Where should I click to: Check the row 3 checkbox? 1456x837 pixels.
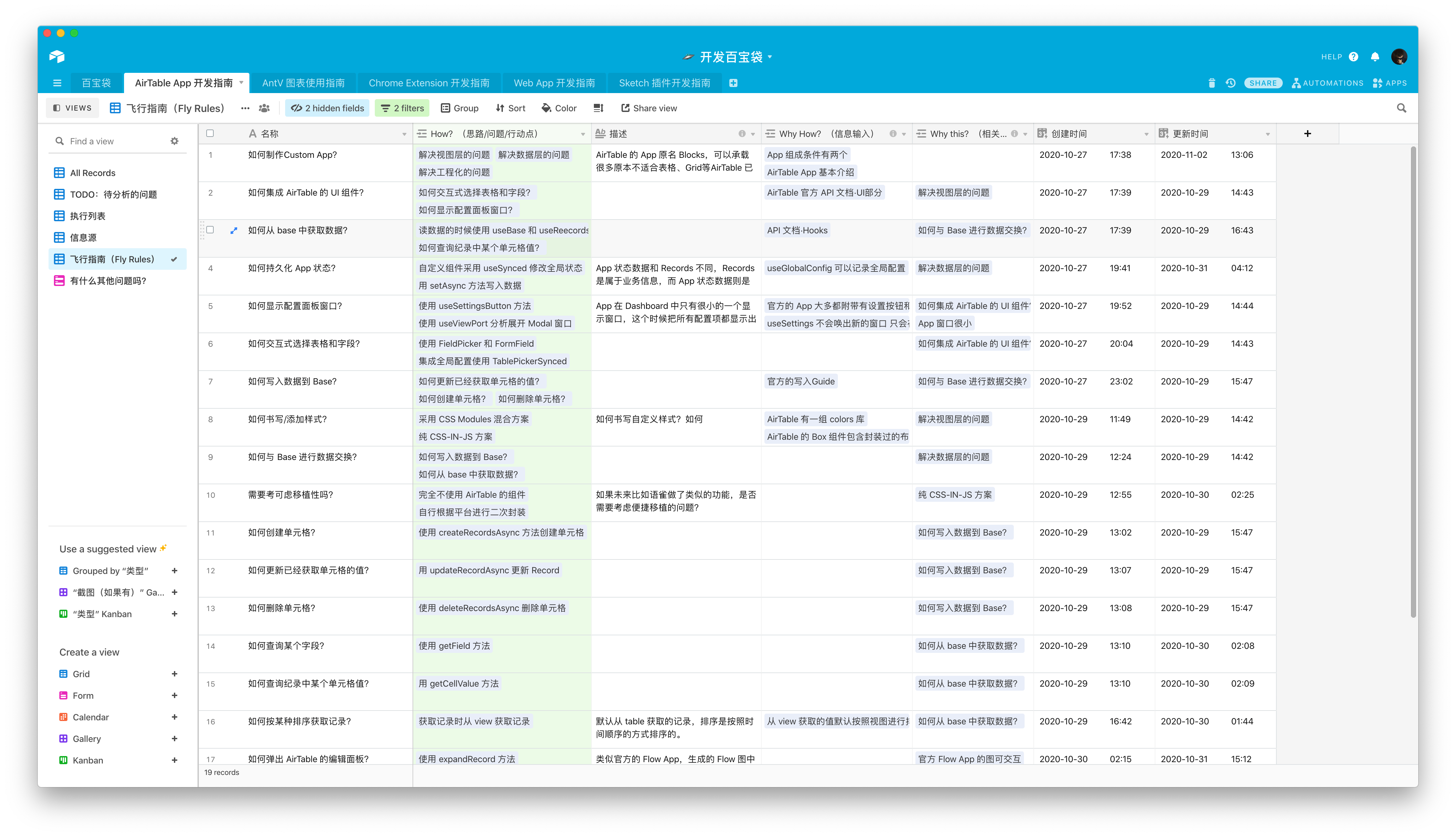[210, 230]
